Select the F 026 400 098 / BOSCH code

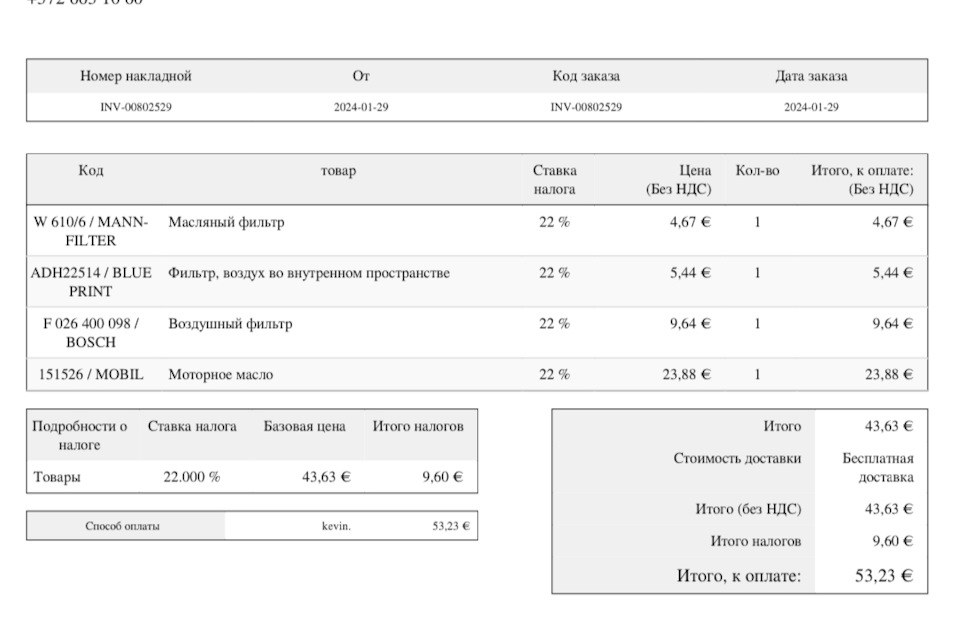(x=91, y=333)
